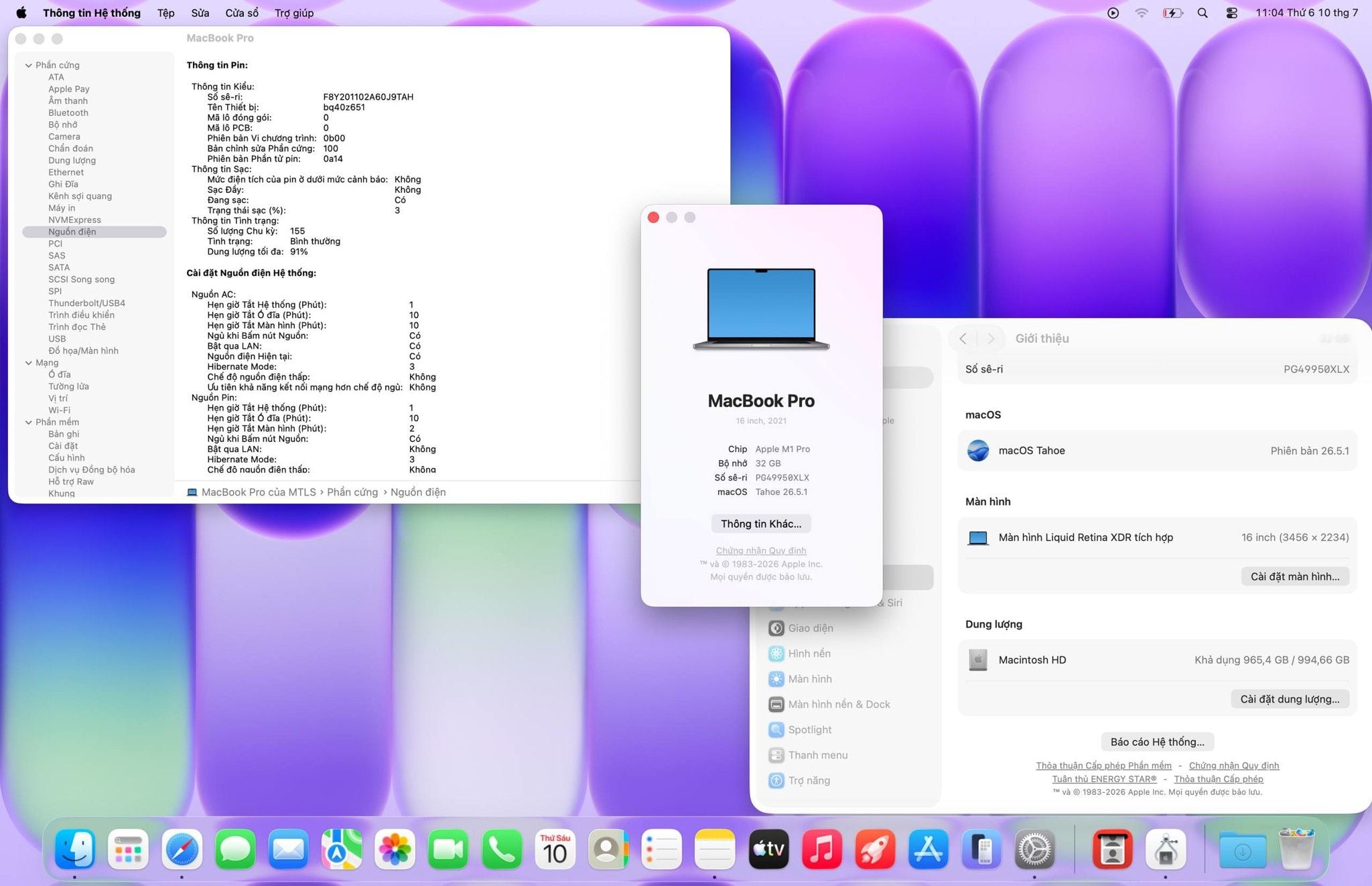Open Giao diện in System Settings sidebar

(811, 628)
